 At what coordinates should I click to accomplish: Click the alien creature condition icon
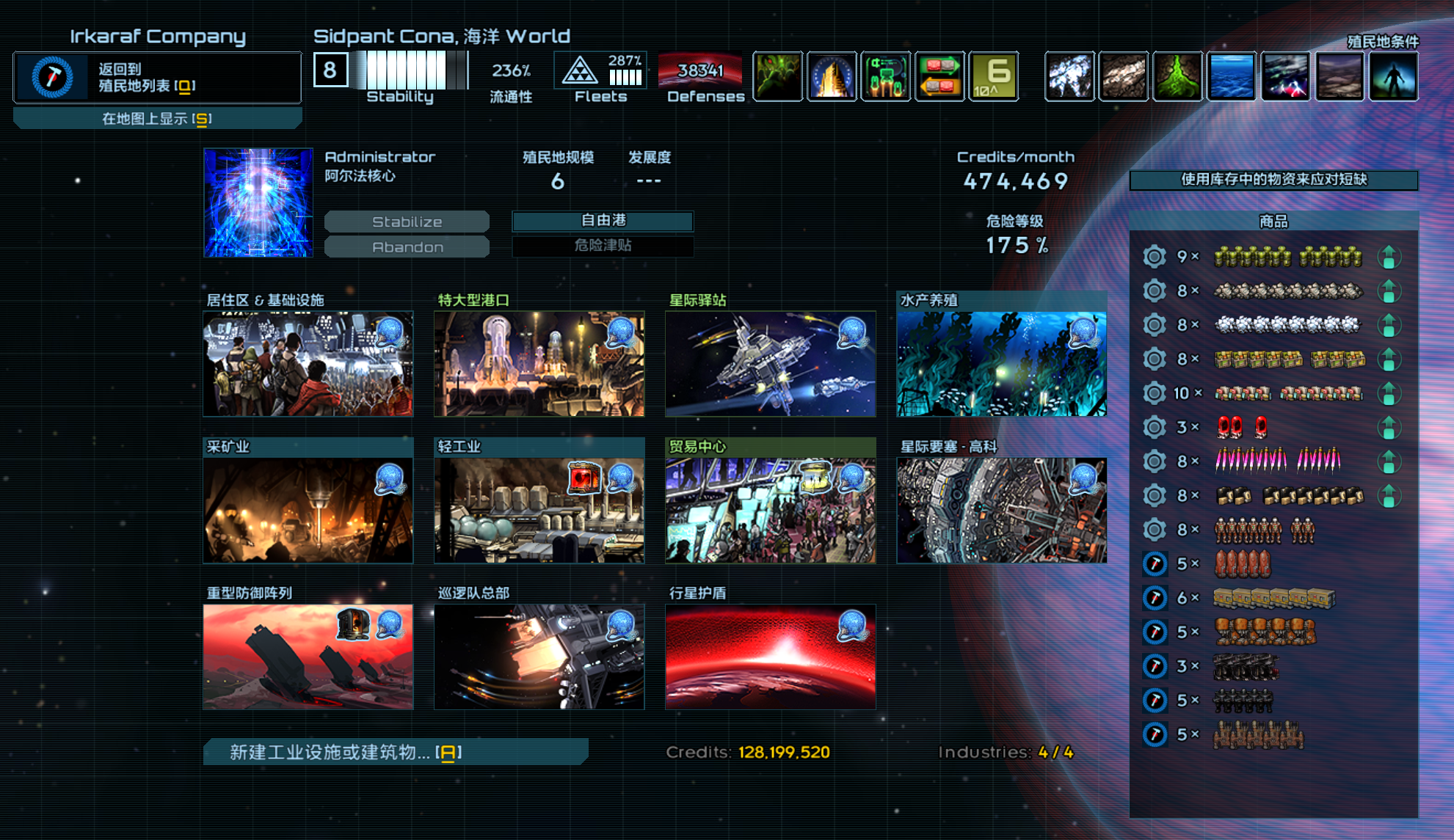(777, 76)
